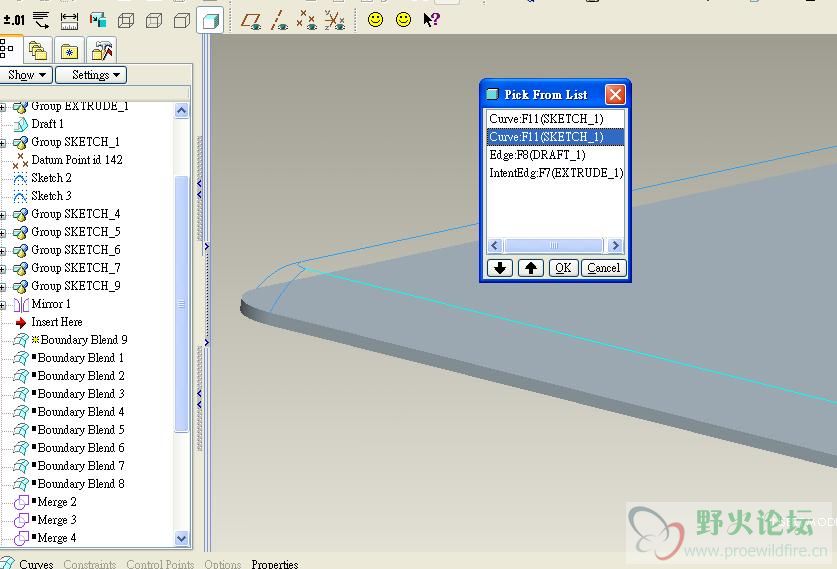Click the Mirror 1 feature icon
Viewport: 837px width, 569px height.
click(21, 305)
